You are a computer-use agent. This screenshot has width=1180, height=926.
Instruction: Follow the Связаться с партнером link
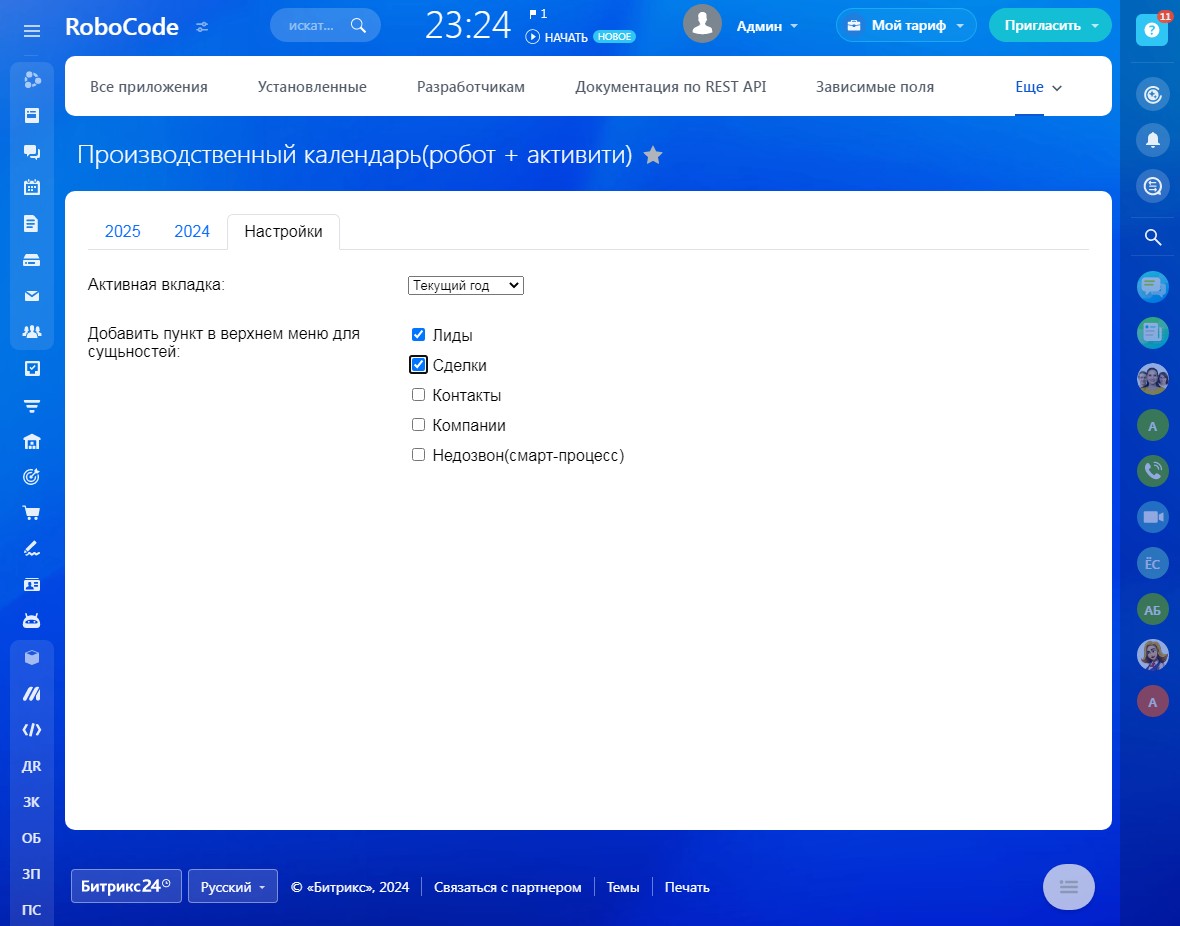point(507,887)
